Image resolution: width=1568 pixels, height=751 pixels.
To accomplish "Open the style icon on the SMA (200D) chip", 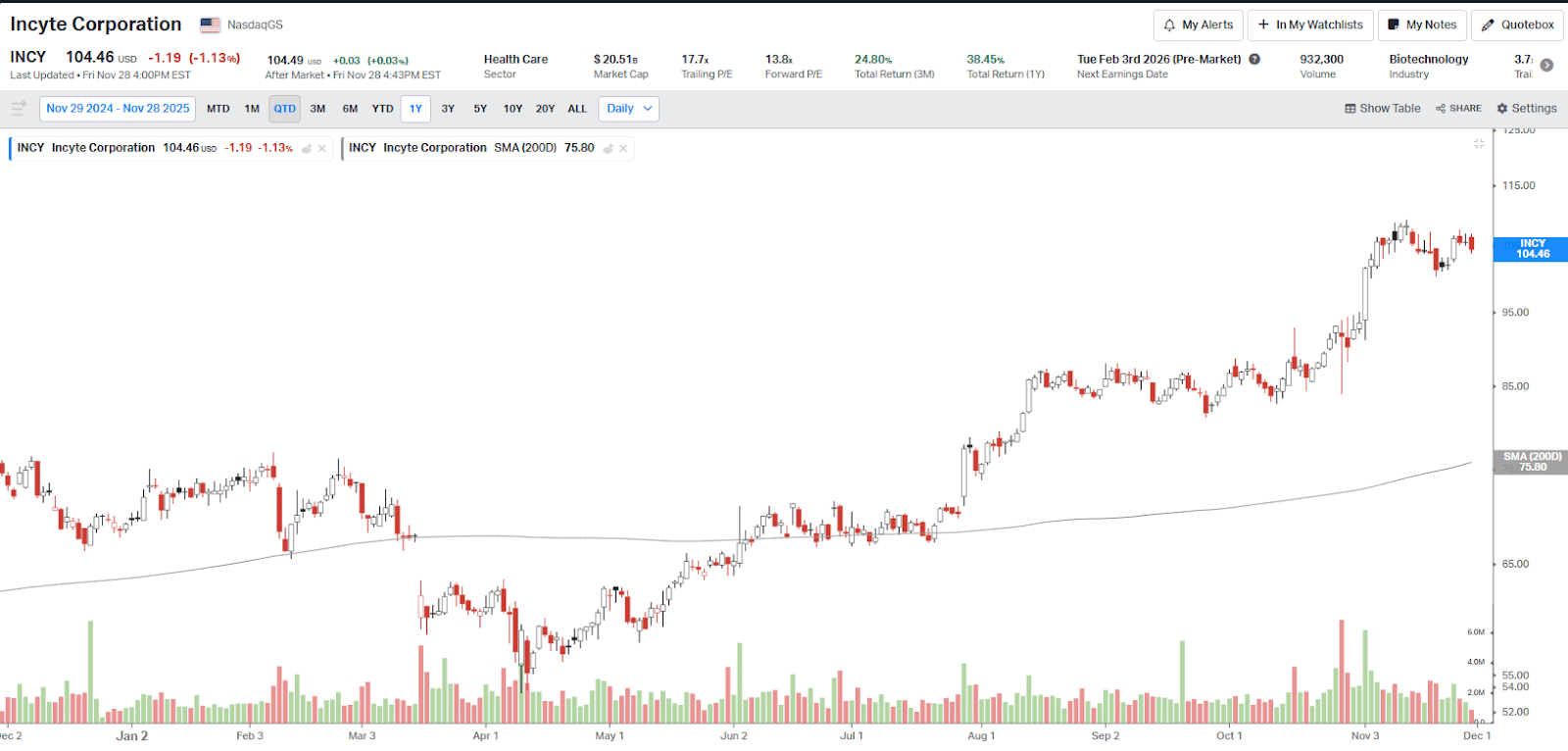I will pyautogui.click(x=608, y=149).
